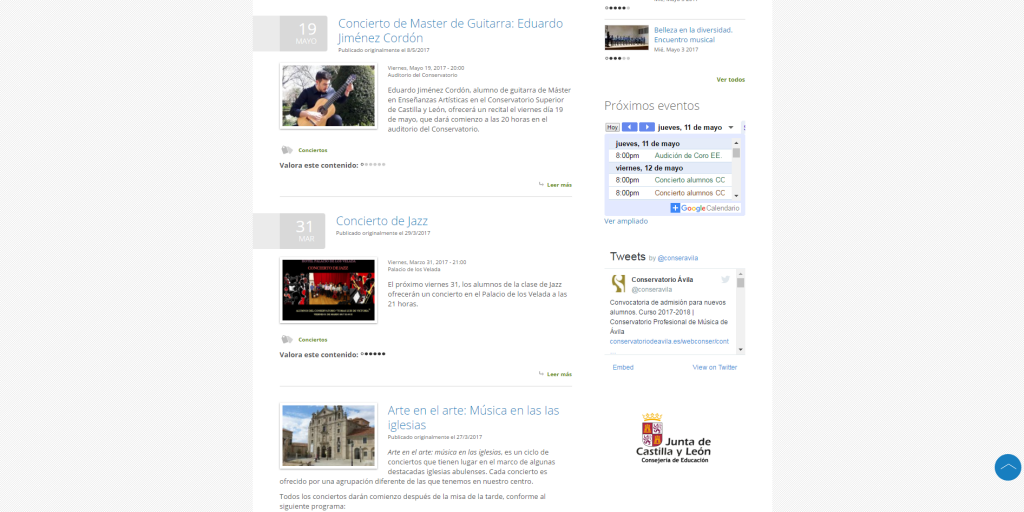
Task: Open the guitarist photo thumbnail
Action: point(328,96)
